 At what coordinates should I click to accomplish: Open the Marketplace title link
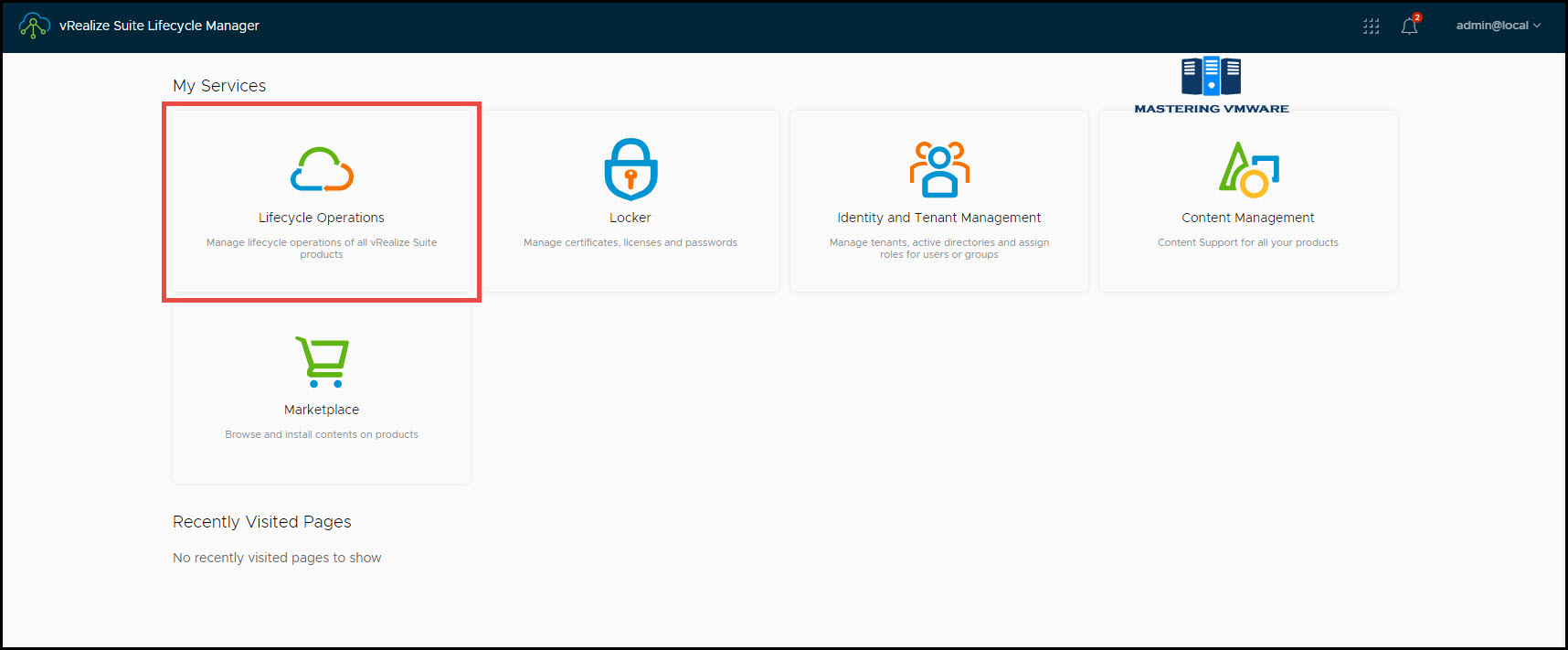(x=322, y=410)
